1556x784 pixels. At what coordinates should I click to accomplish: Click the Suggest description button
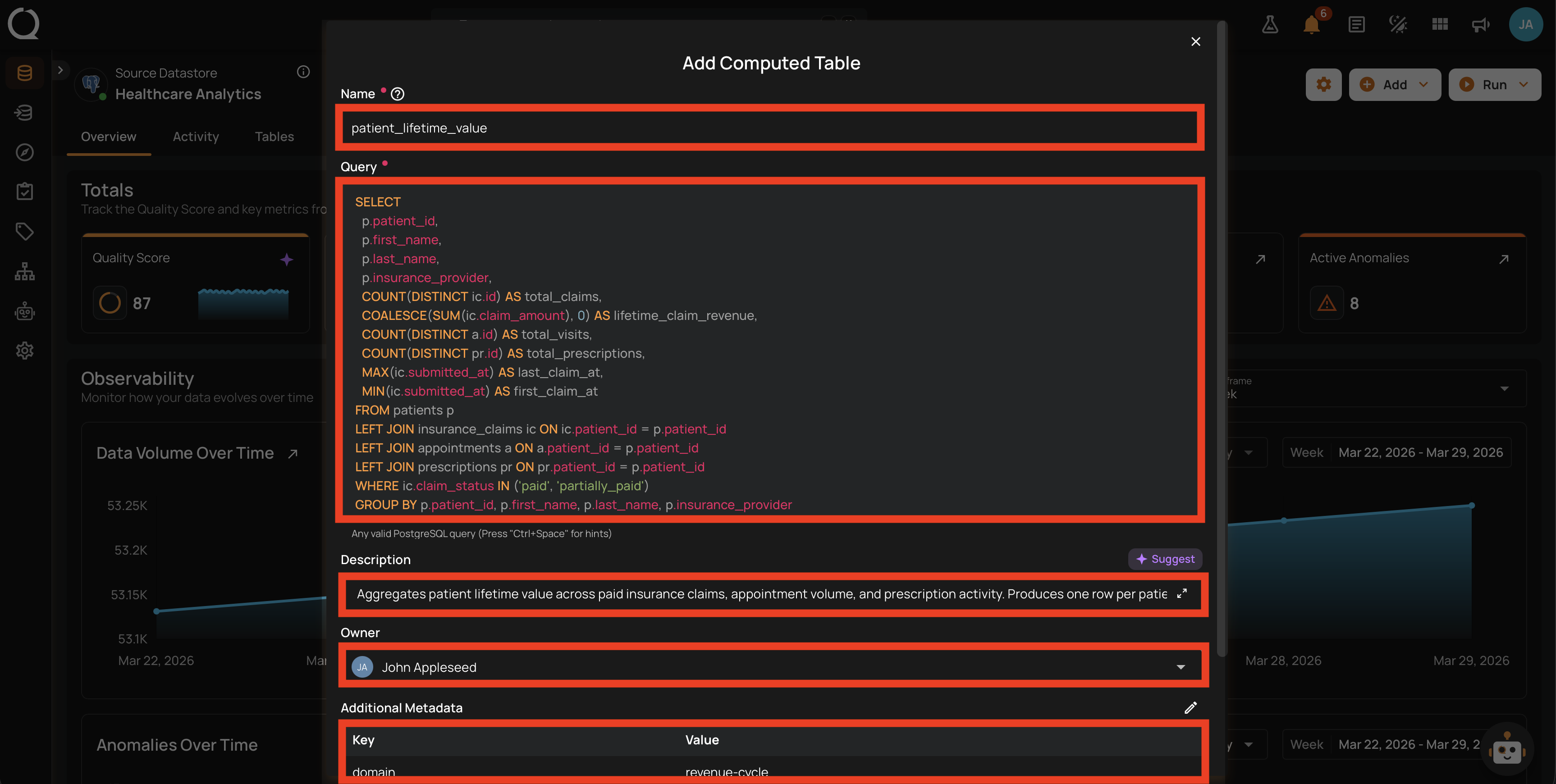[1165, 559]
